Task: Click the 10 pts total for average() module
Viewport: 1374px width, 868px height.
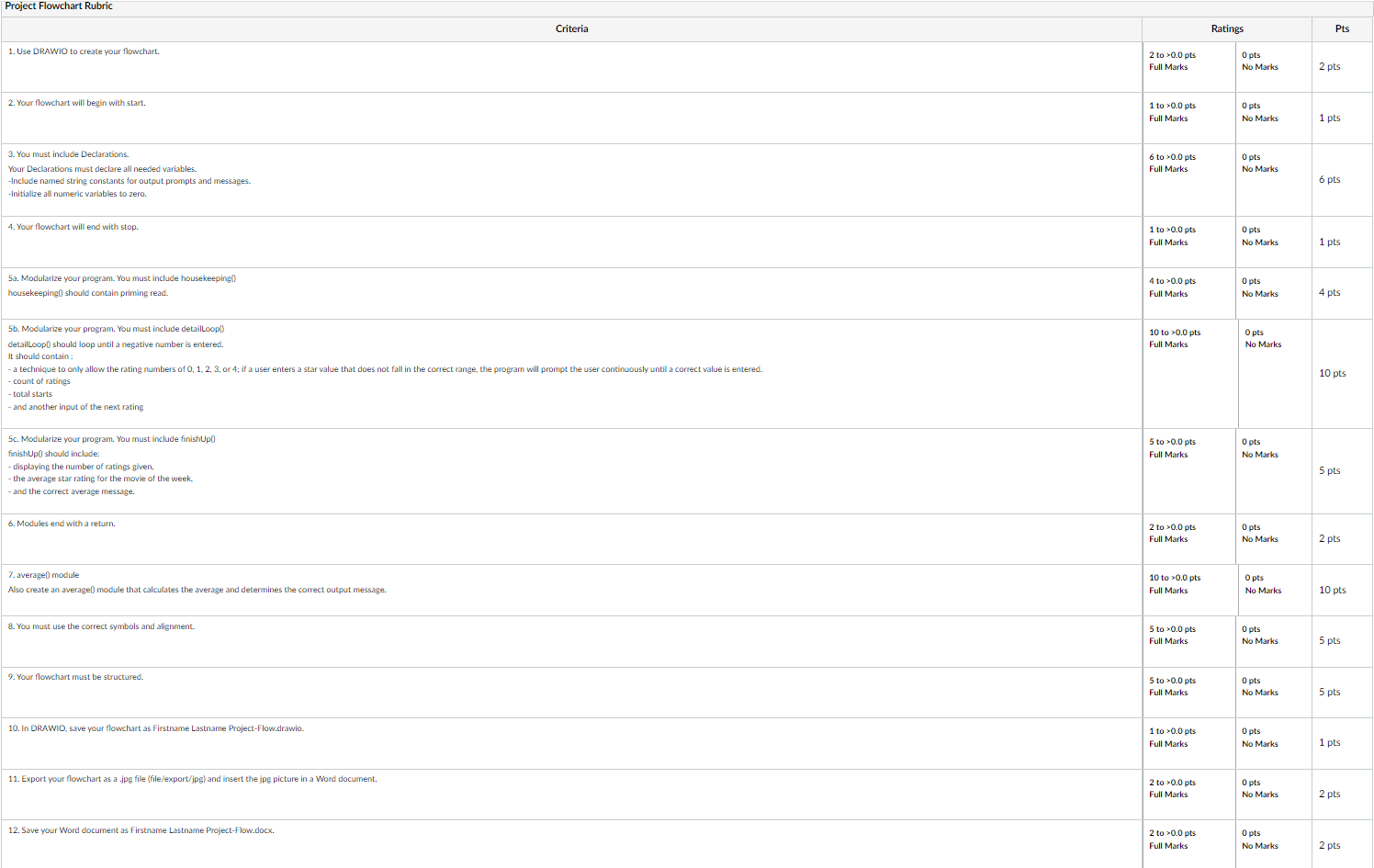Action: [1333, 591]
